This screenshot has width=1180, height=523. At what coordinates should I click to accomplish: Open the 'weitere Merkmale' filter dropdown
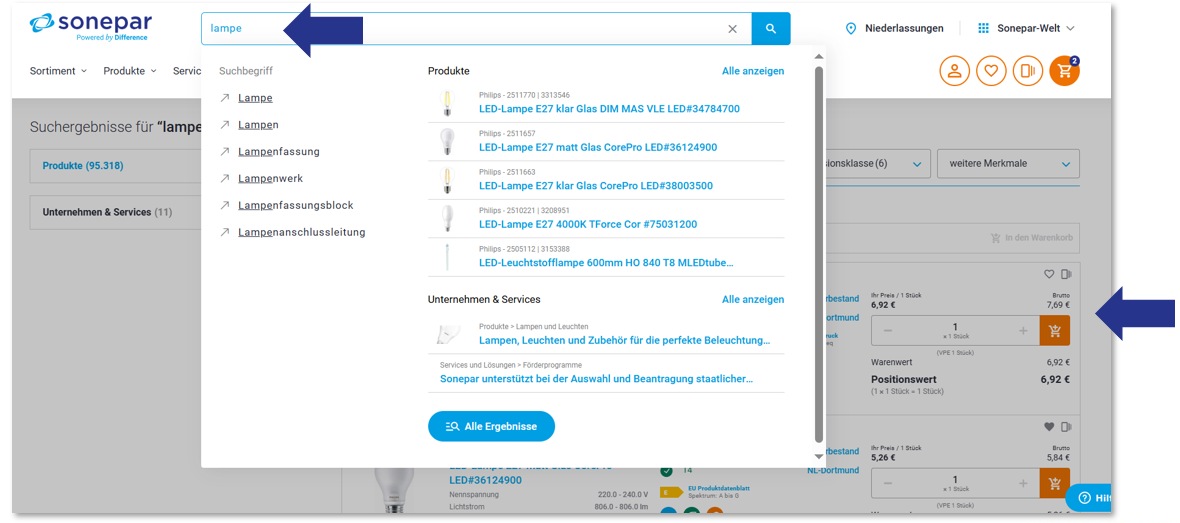[1008, 163]
